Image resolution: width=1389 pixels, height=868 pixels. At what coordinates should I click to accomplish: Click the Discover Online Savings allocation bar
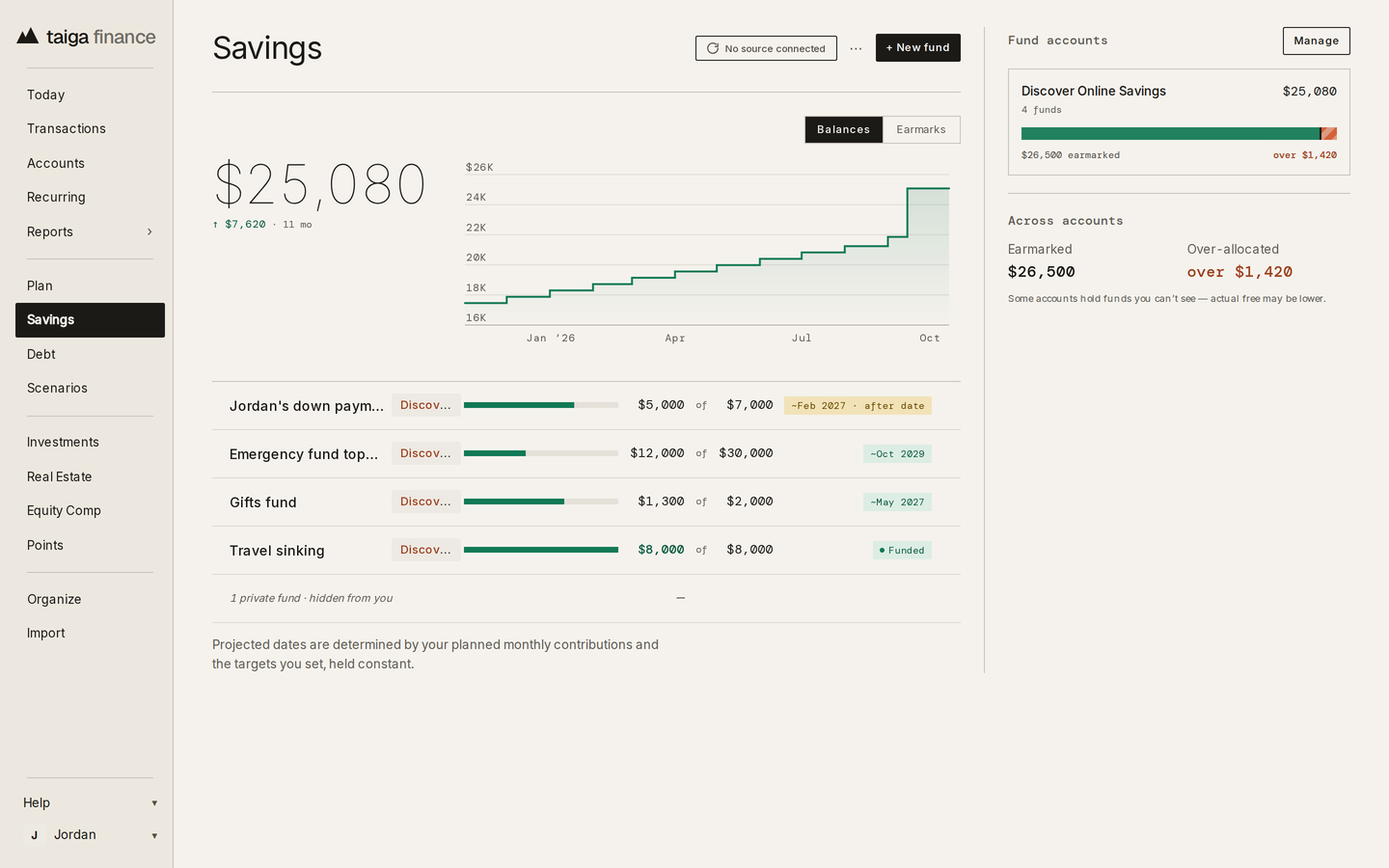pos(1179,134)
